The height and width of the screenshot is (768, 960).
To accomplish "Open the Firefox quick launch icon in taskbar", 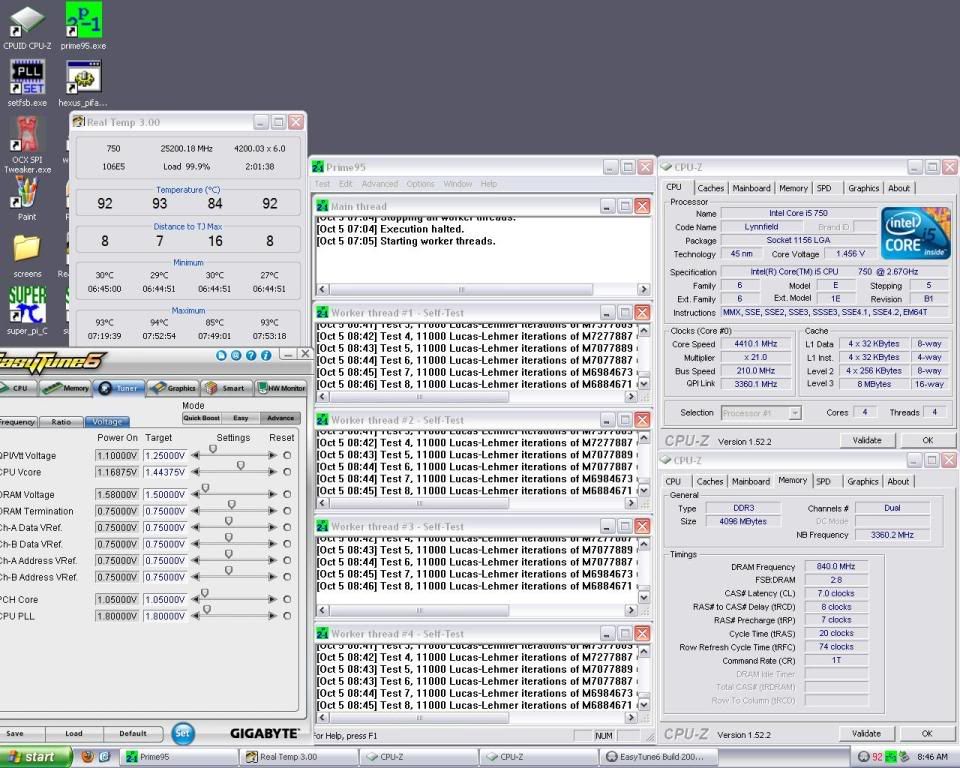I will pyautogui.click(x=88, y=757).
